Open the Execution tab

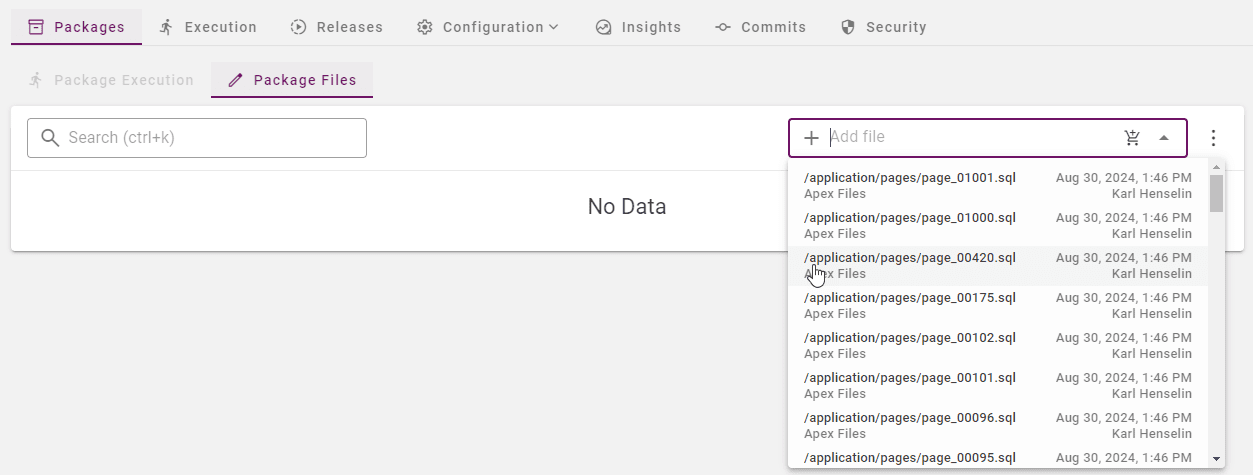(208, 27)
